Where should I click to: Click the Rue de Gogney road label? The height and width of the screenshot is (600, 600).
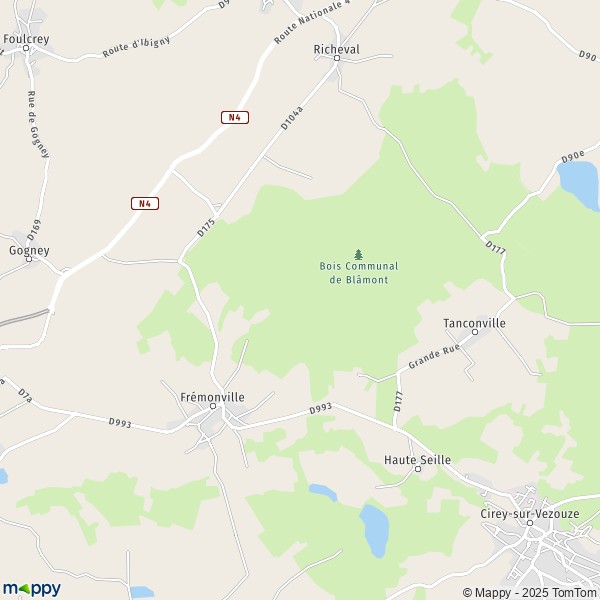(x=39, y=124)
